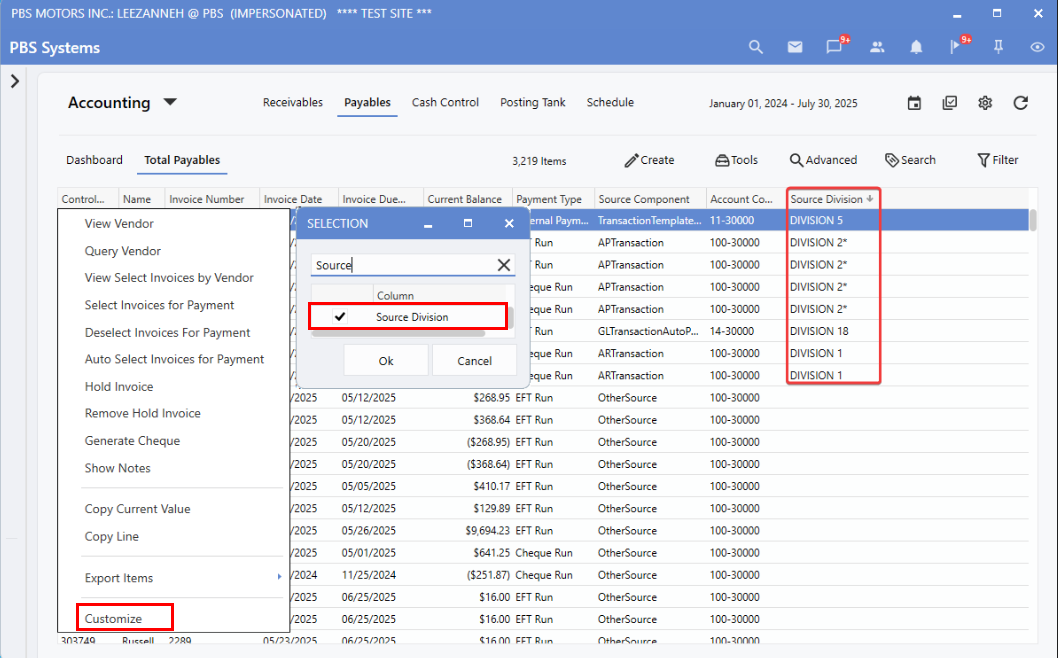Viewport: 1058px width, 658px height.
Task: Expand the left sidebar chevron
Action: click(x=15, y=81)
